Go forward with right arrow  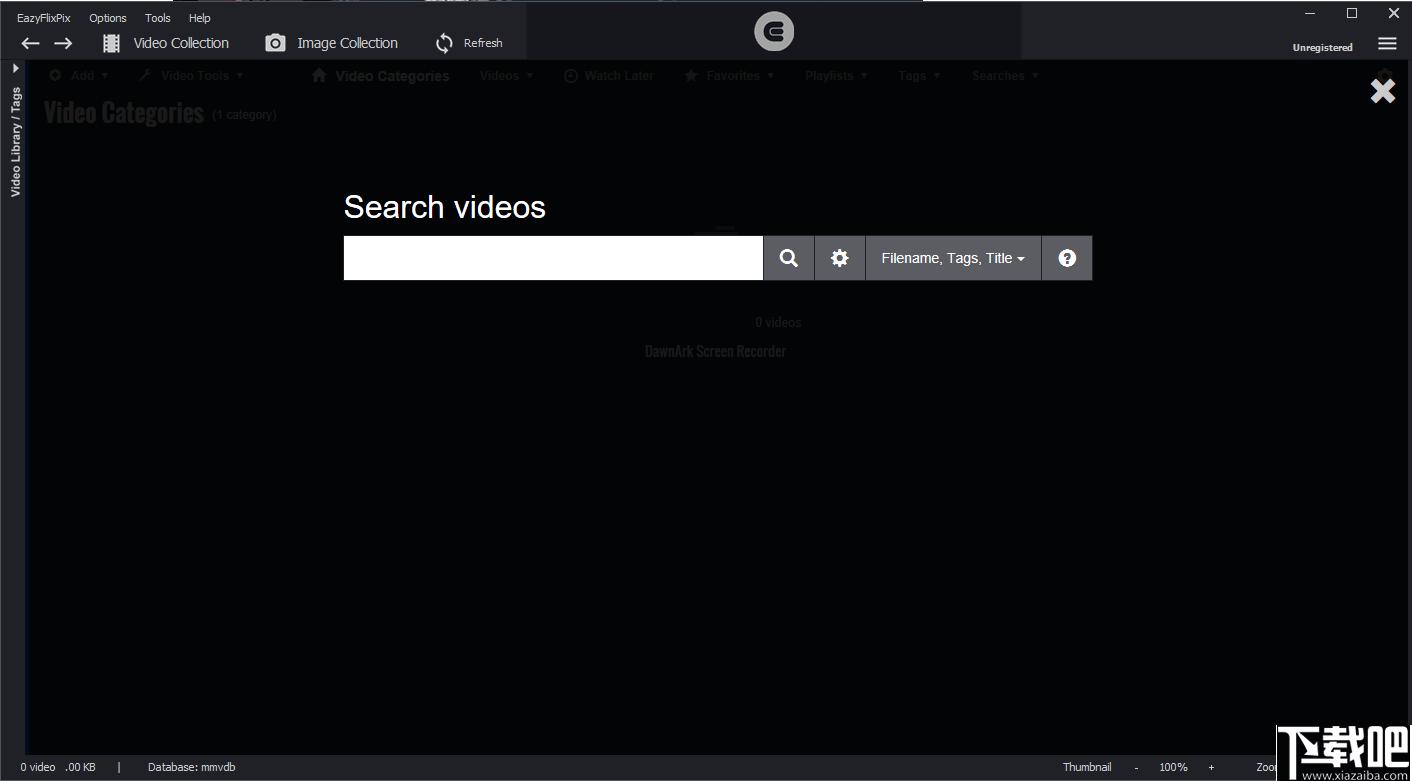click(x=63, y=43)
